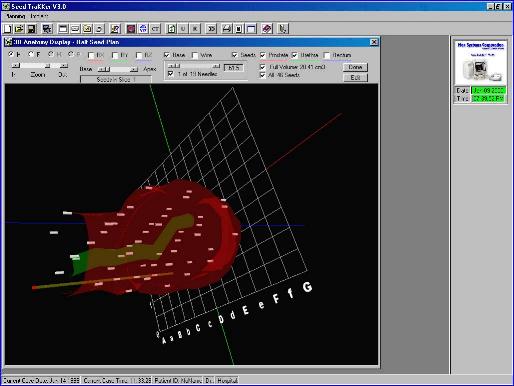
Task: Click the needle selection slider track
Action: 194,66
